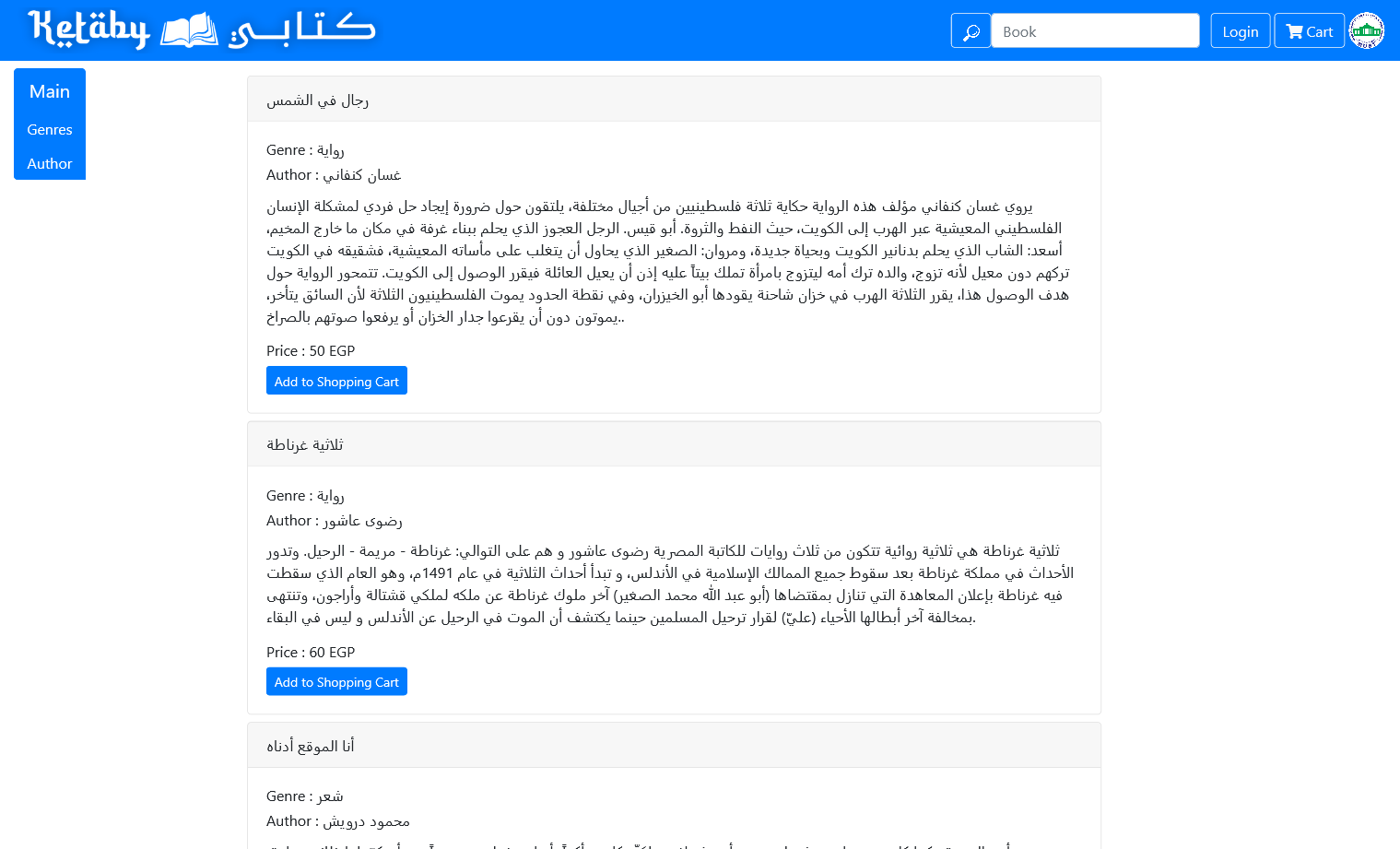The height and width of the screenshot is (849, 1400).
Task: Click the Genre : شعر line
Action: coord(305,796)
